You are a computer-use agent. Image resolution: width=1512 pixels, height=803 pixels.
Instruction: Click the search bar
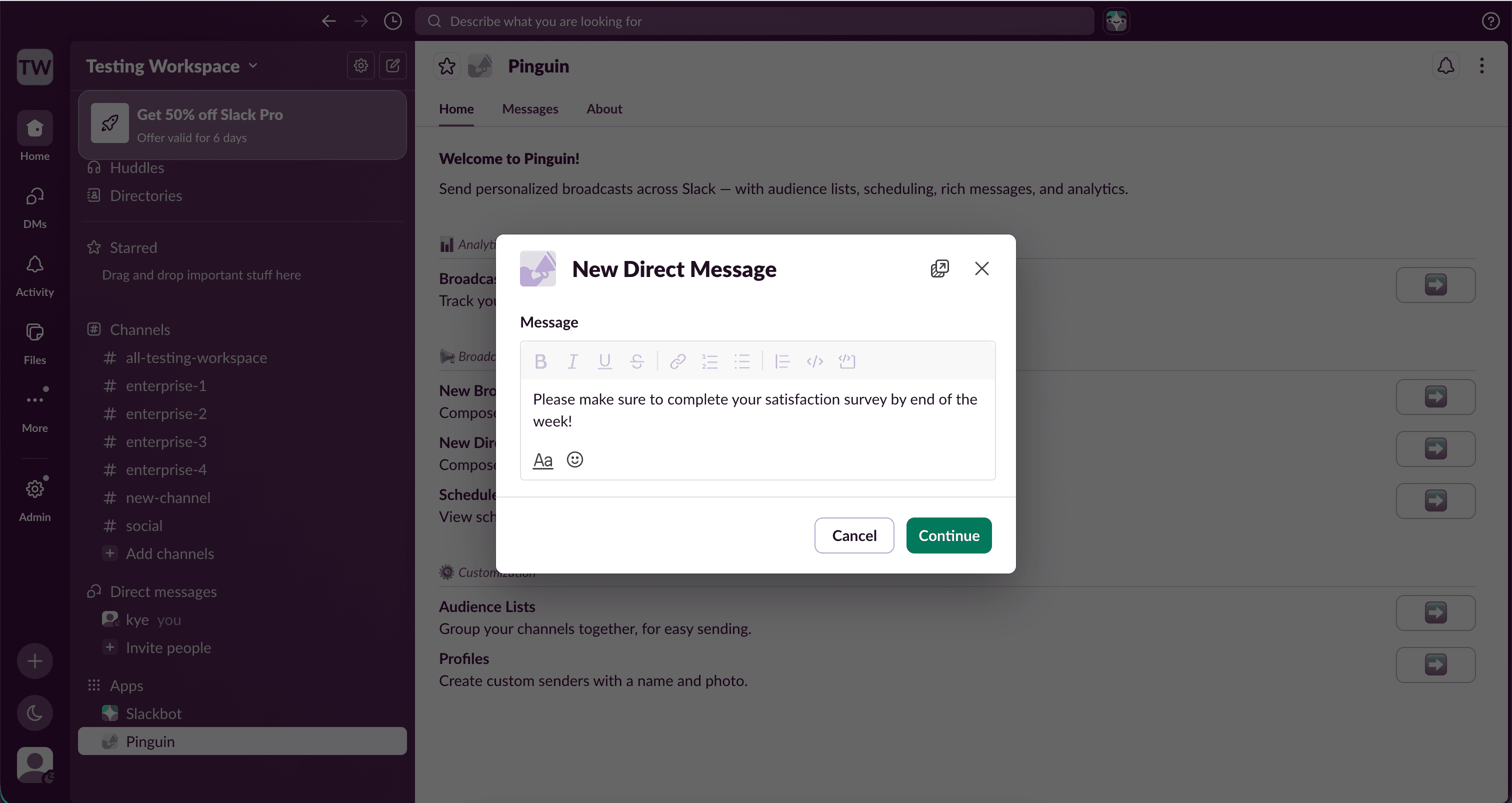755,21
